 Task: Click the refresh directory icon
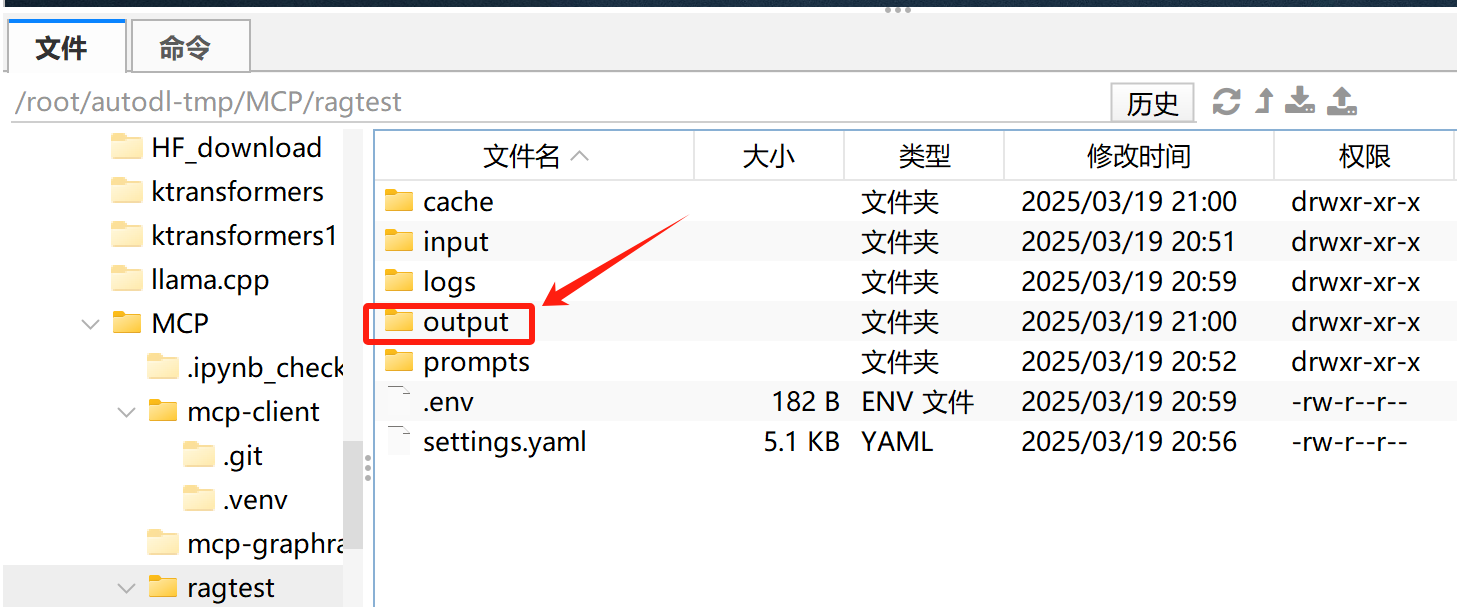tap(1226, 101)
